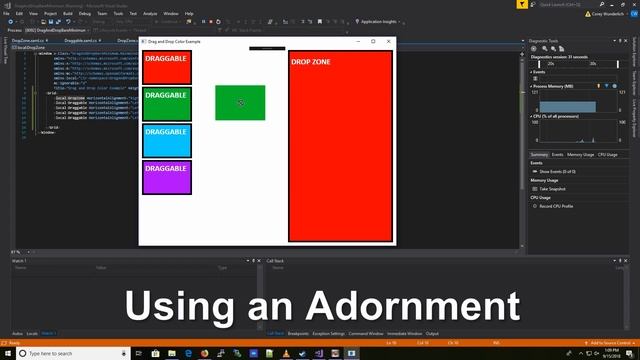Open the Debug menu
Screen dimensions: 640x360
click(84, 13)
